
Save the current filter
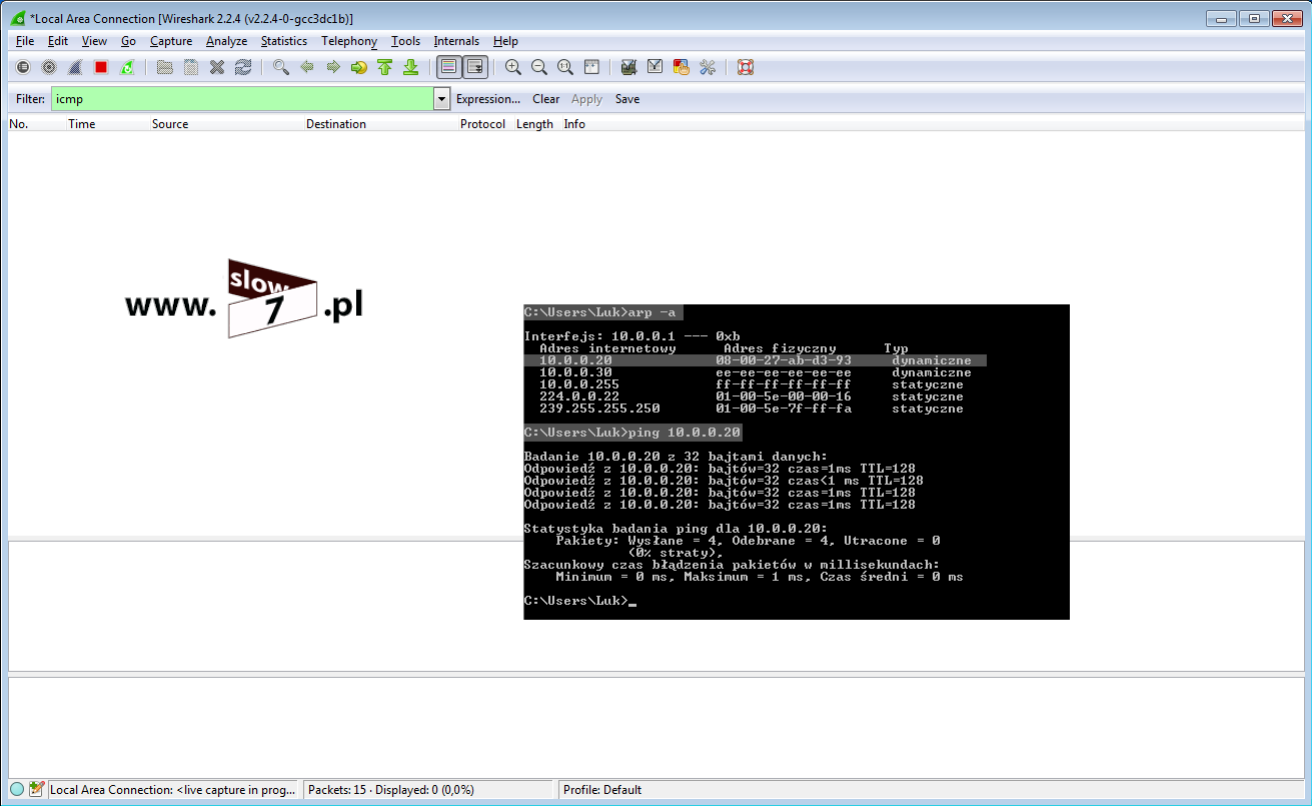pyautogui.click(x=627, y=99)
